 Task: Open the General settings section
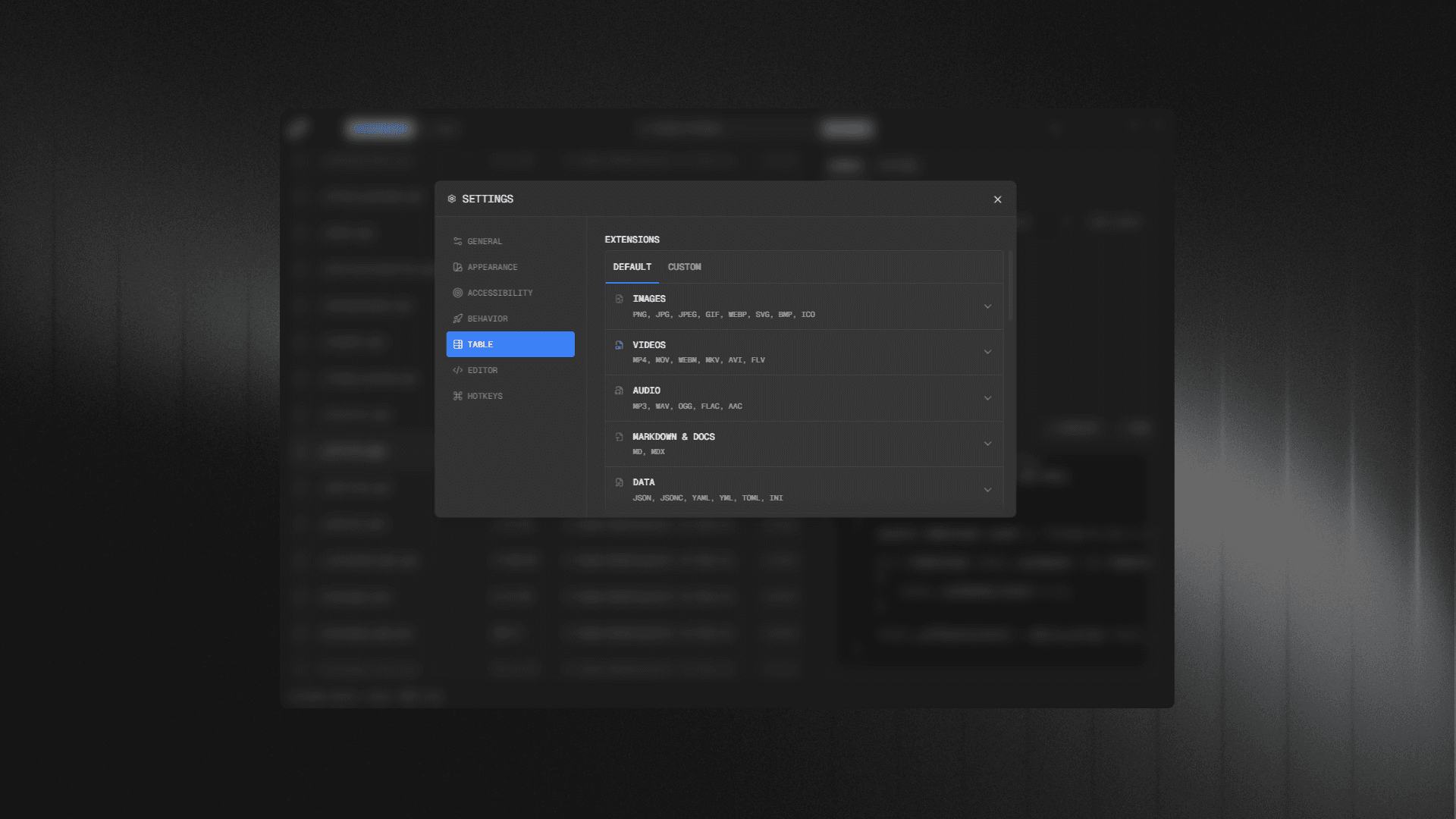(510, 241)
